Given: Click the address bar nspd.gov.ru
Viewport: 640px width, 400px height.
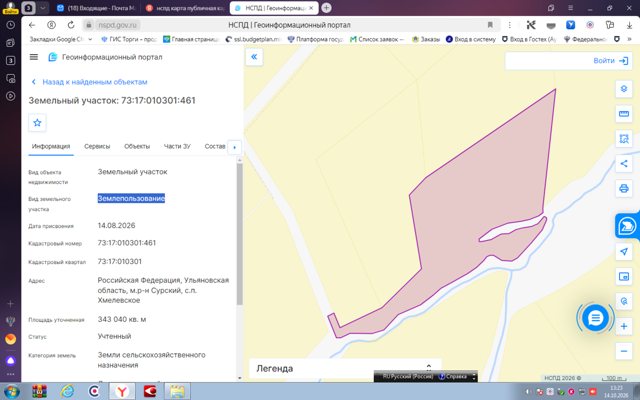Looking at the screenshot, I should pyautogui.click(x=118, y=25).
